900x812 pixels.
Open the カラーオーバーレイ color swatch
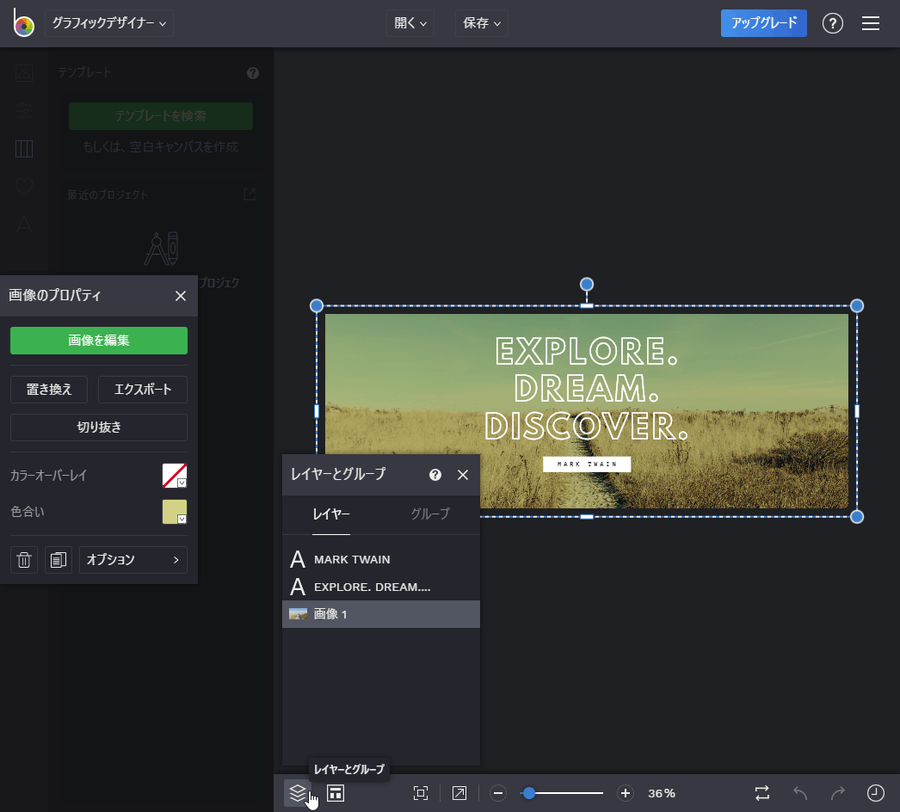coord(174,476)
